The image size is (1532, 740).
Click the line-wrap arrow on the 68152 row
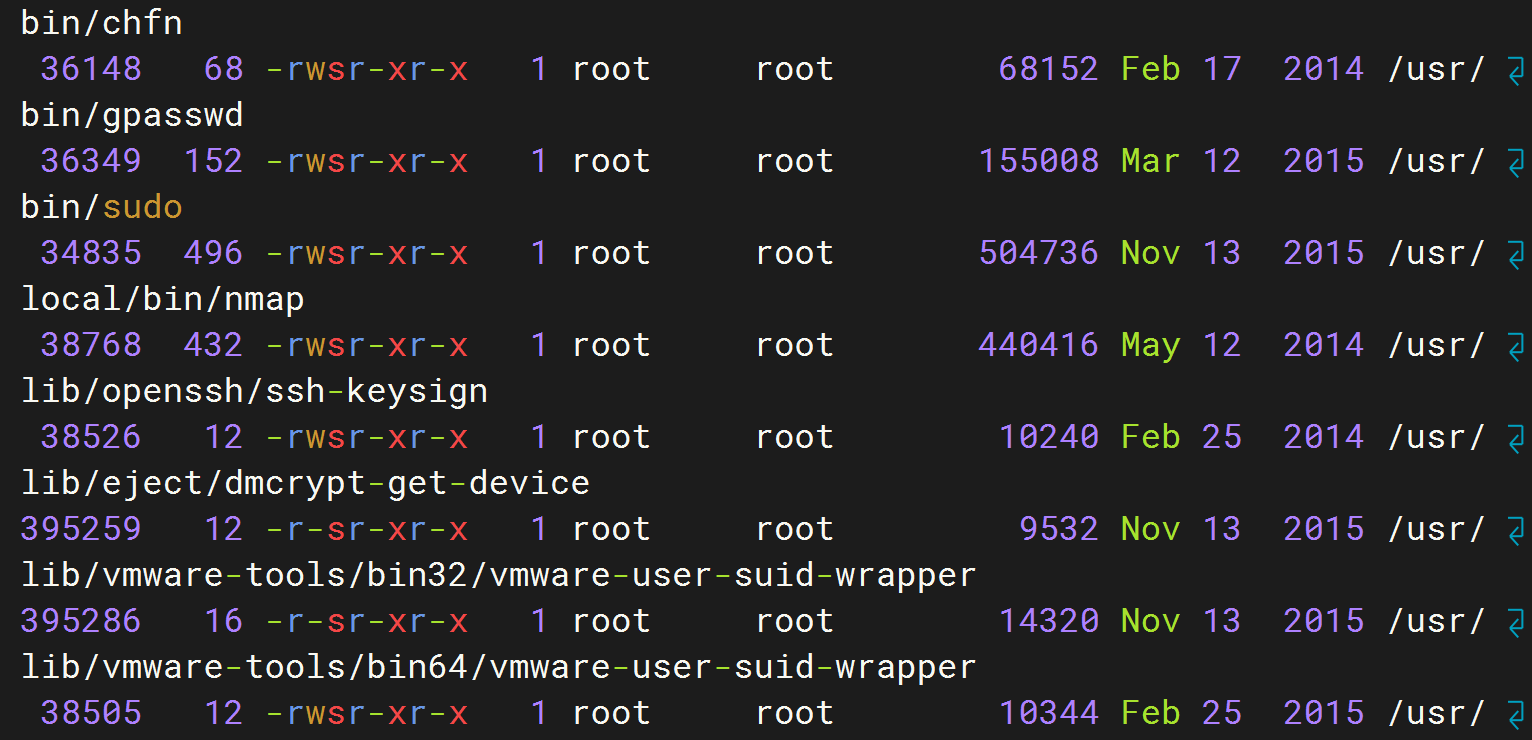(1515, 70)
